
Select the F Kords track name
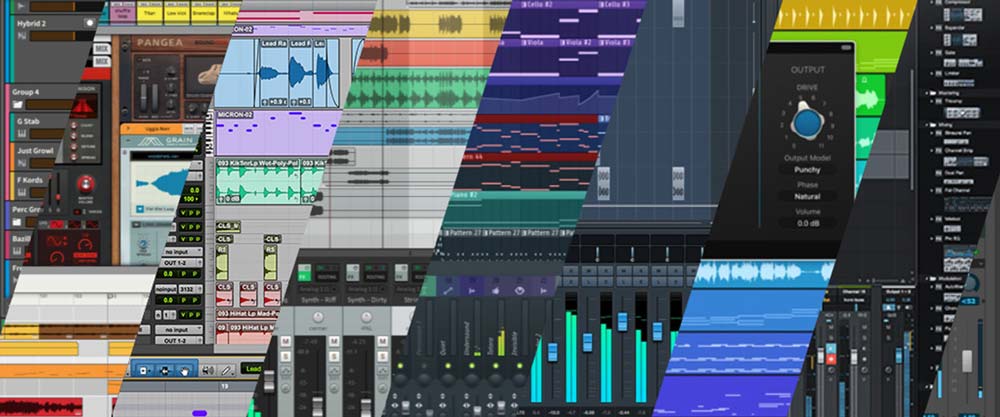[x=29, y=179]
